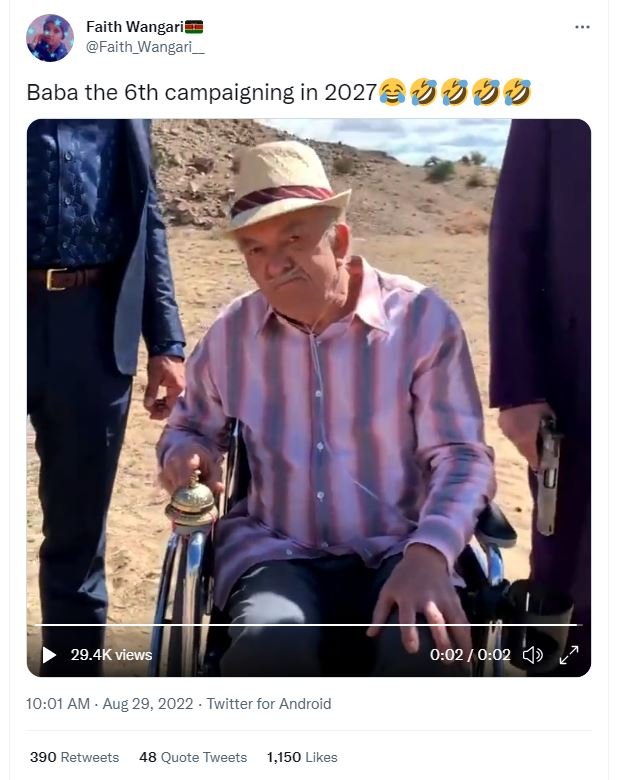
Task: Mute the video using the speaker icon
Action: (533, 655)
